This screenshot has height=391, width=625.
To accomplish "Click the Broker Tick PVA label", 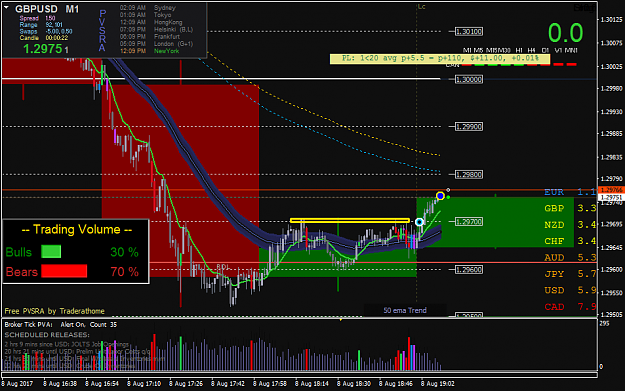I will coord(29,324).
